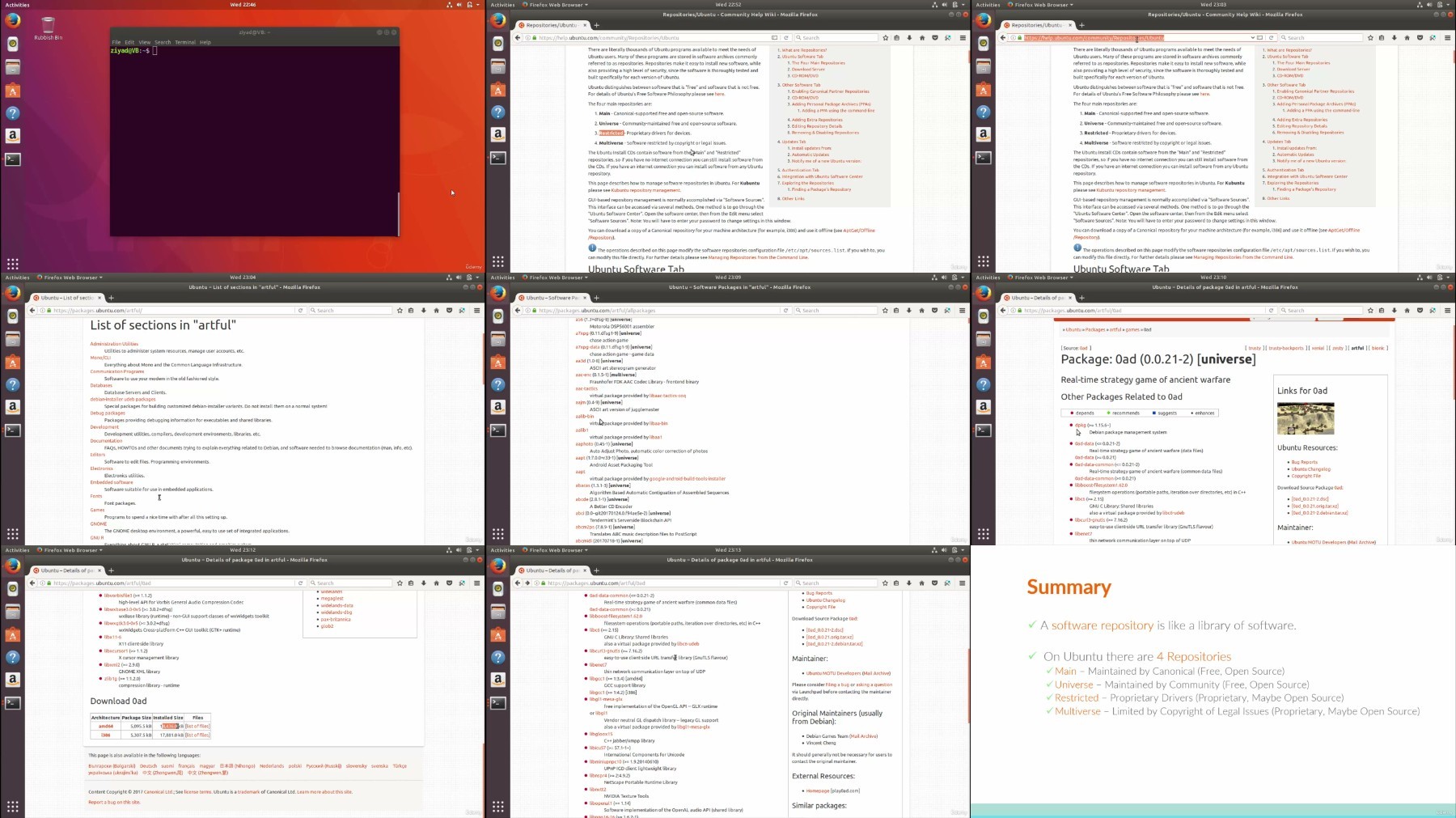Open the Search menu in the terminal window
Screen dimensions: 1456x818
[x=163, y=42]
